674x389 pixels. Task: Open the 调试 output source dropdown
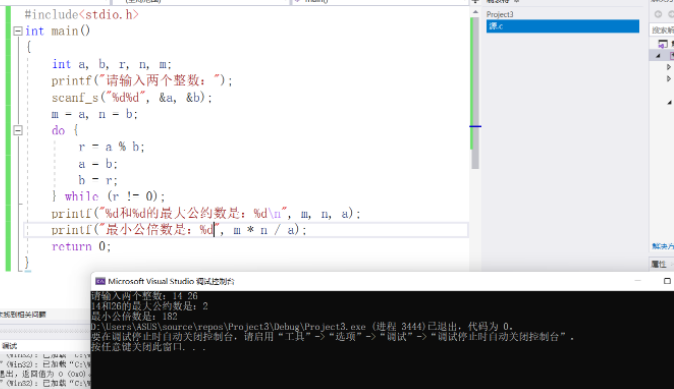coord(9,346)
